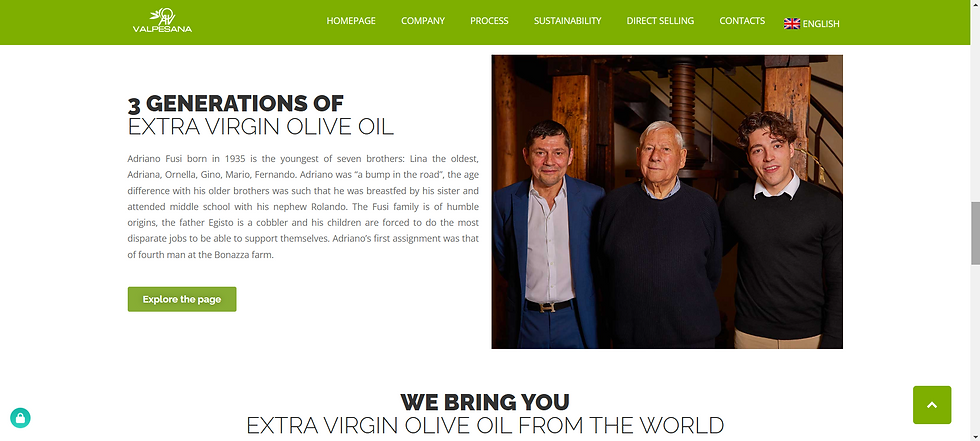The height and width of the screenshot is (441, 980).
Task: Open the COMPANY menu item
Action: click(x=423, y=21)
